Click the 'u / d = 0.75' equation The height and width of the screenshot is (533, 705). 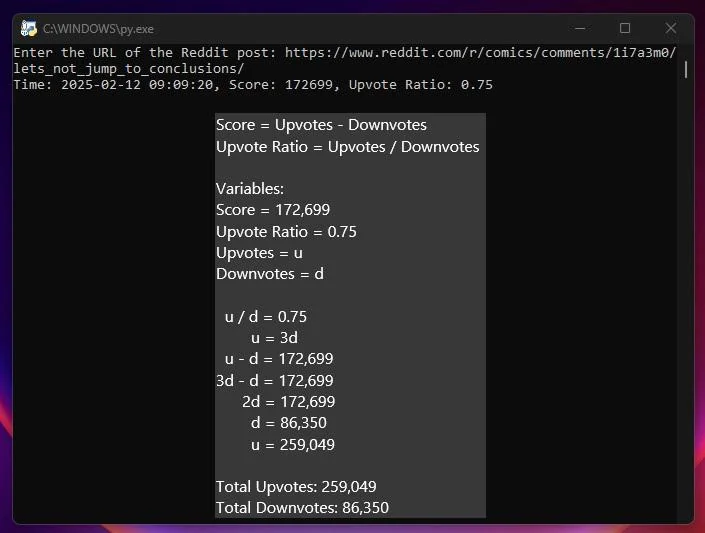pos(266,317)
